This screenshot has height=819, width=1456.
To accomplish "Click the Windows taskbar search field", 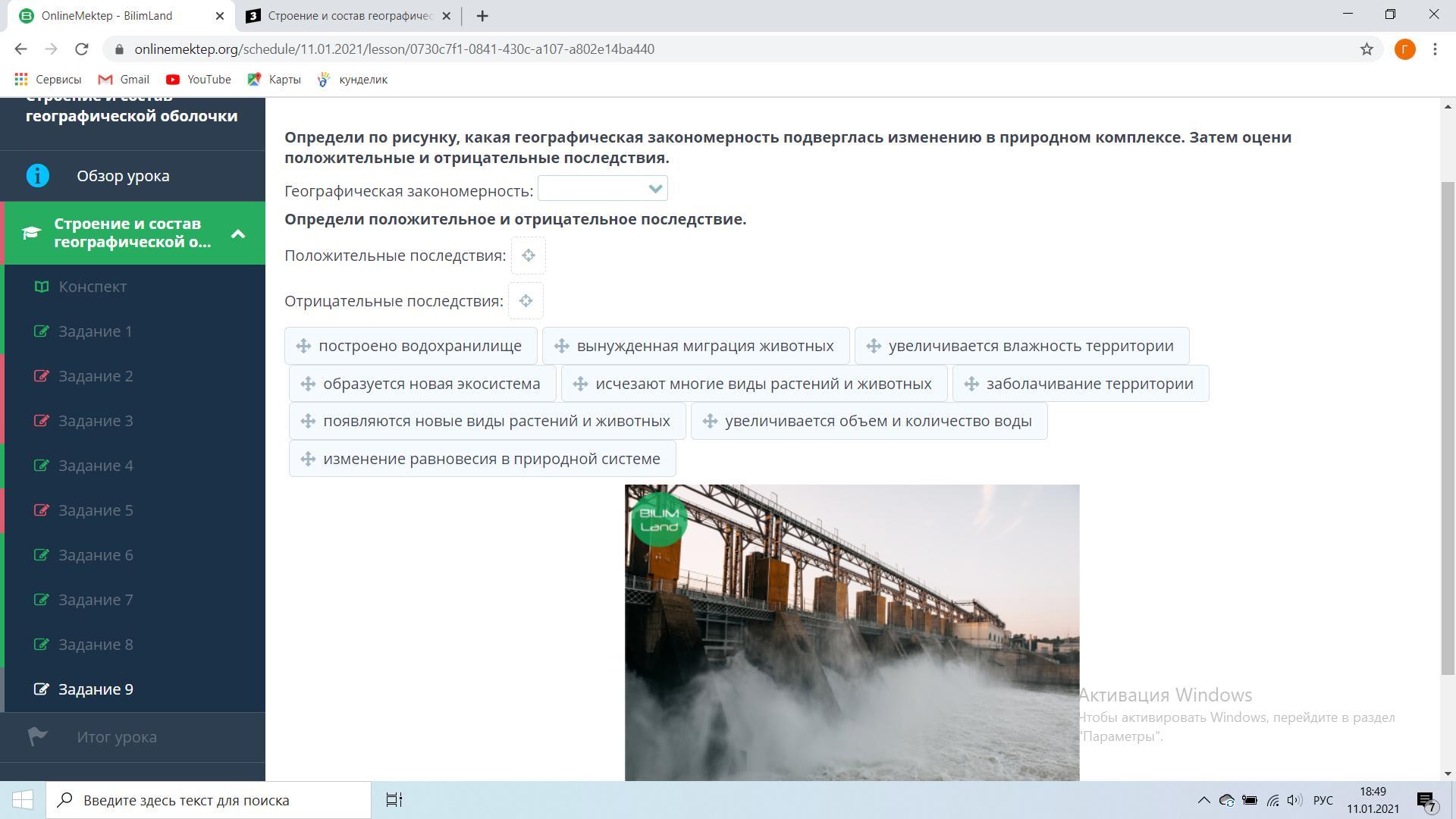I will pyautogui.click(x=209, y=800).
